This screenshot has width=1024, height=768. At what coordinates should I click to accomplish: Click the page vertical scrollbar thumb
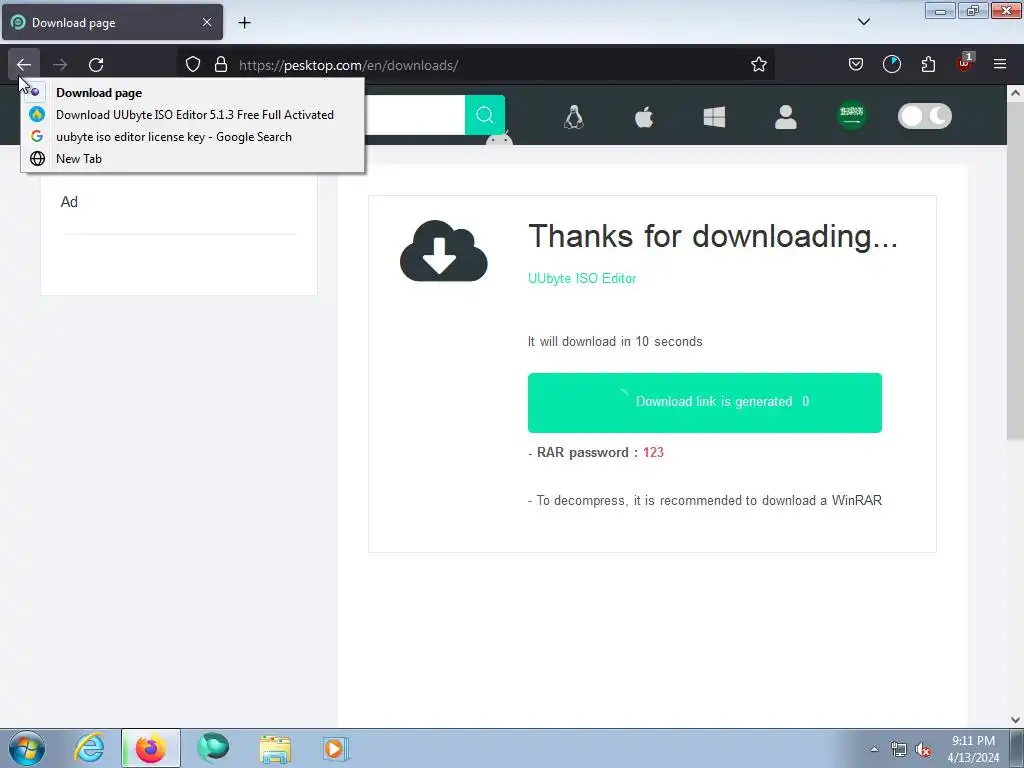pos(1015,271)
